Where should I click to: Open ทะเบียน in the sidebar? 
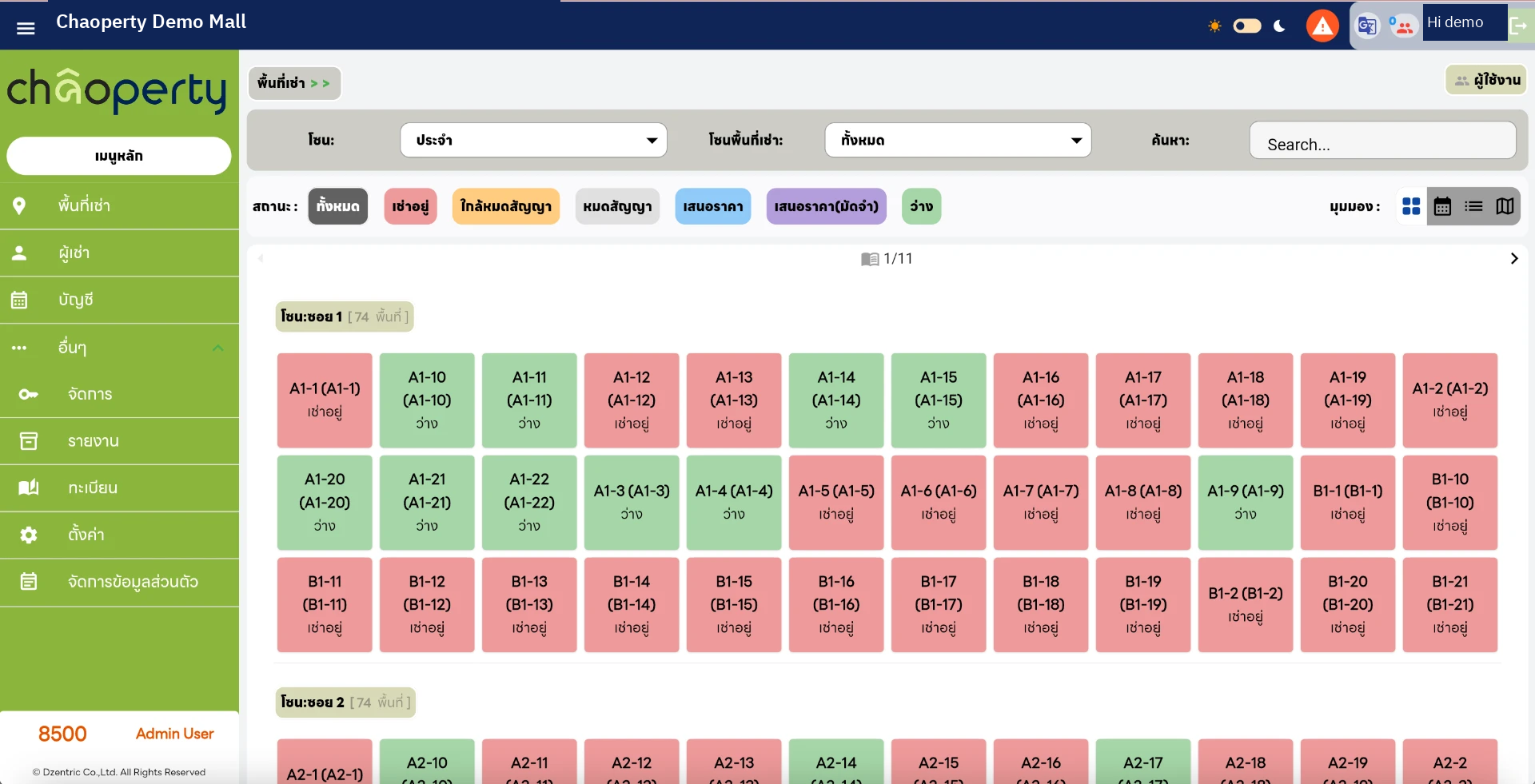(120, 488)
